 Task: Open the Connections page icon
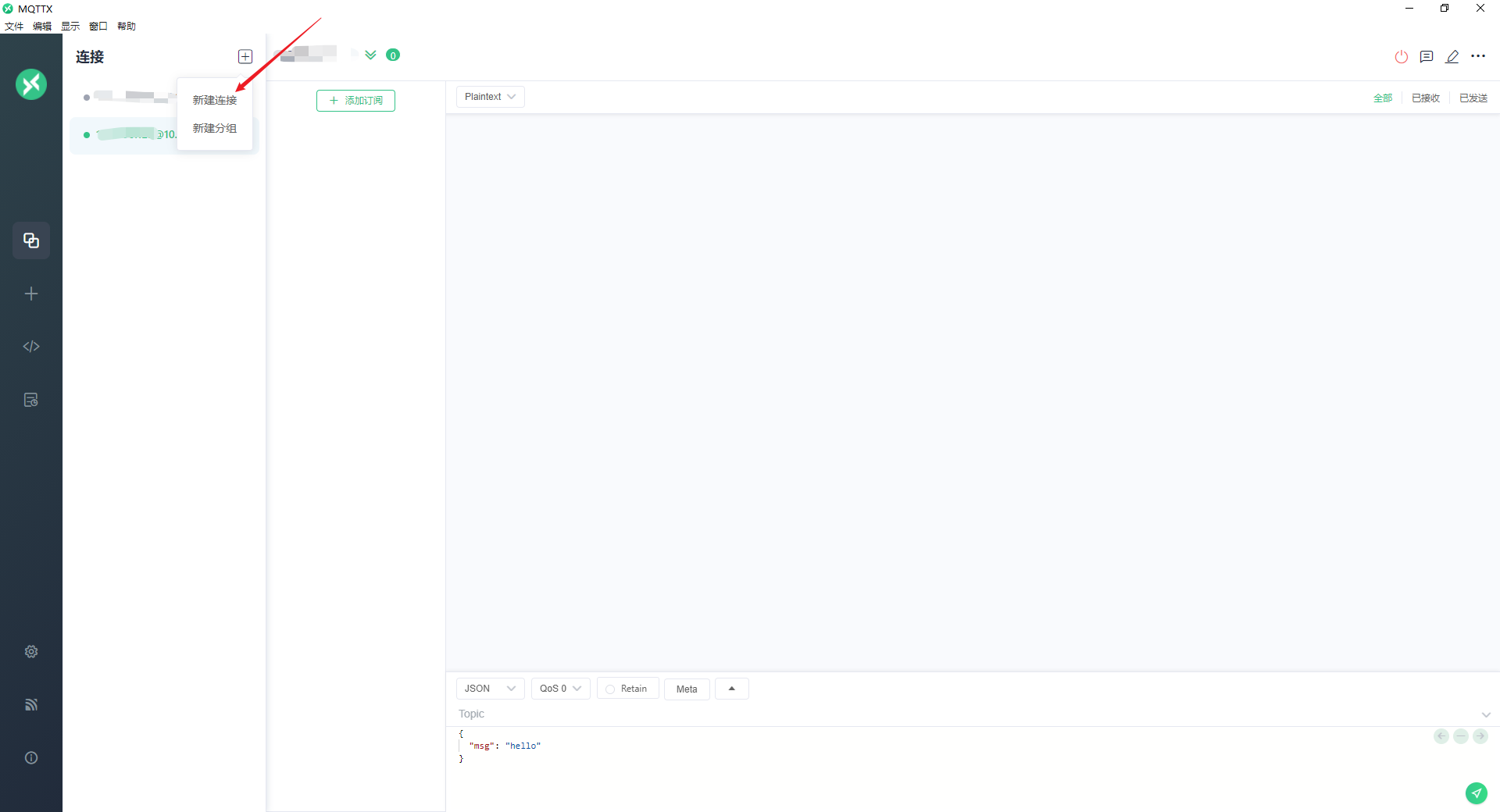(31, 240)
